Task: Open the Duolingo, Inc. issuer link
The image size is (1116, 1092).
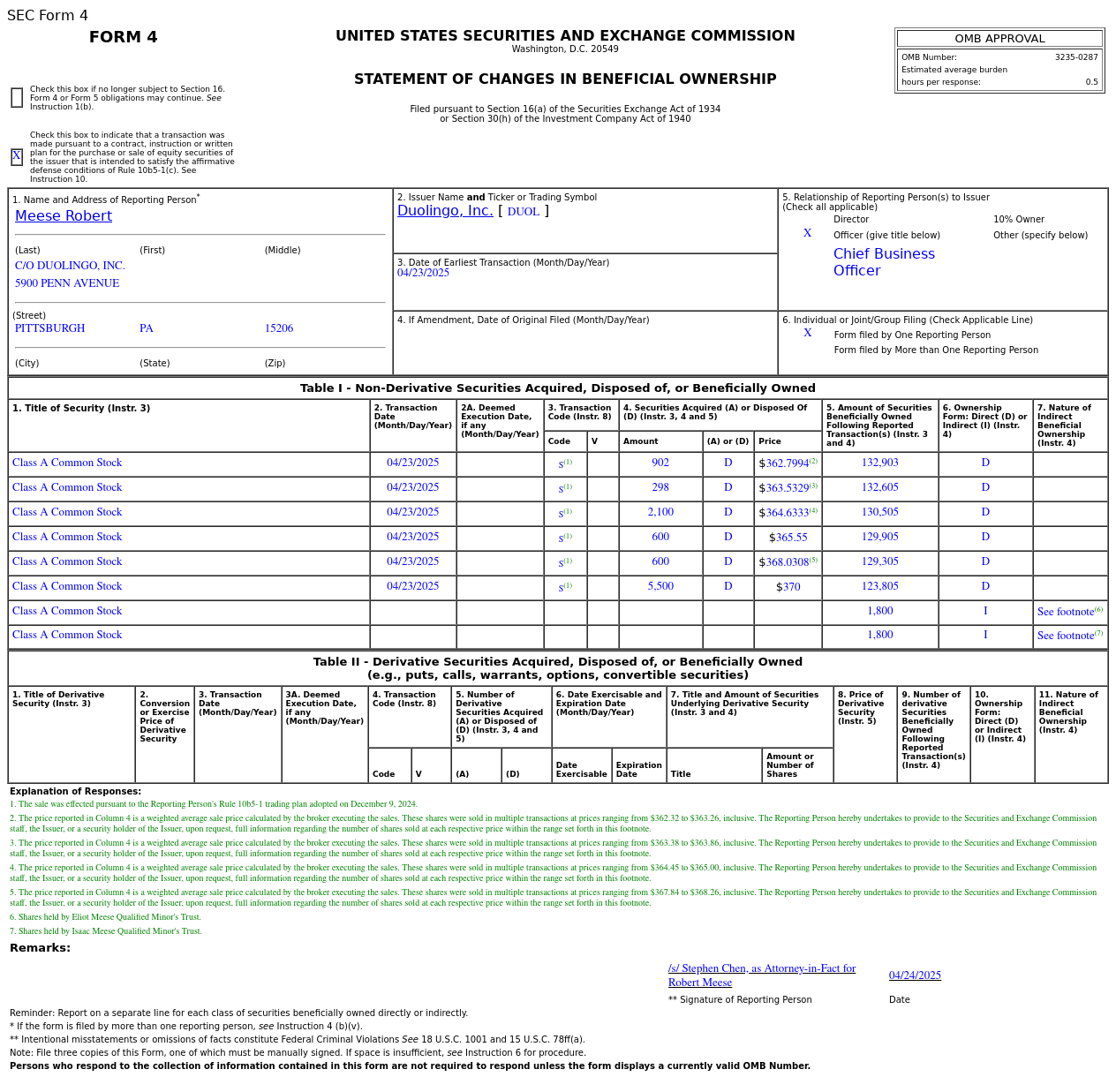Action: pos(445,211)
